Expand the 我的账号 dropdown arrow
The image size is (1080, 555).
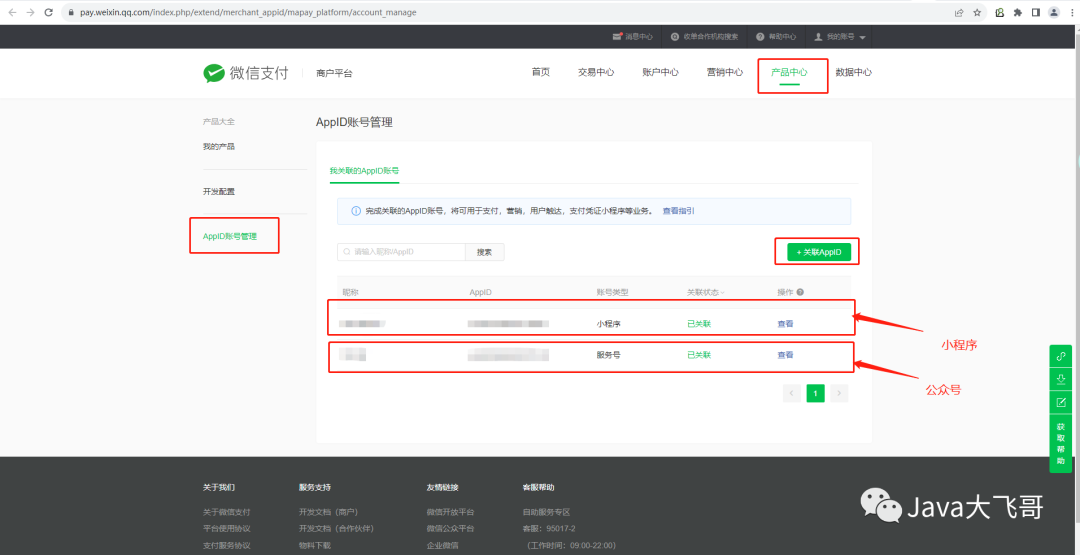click(x=862, y=37)
